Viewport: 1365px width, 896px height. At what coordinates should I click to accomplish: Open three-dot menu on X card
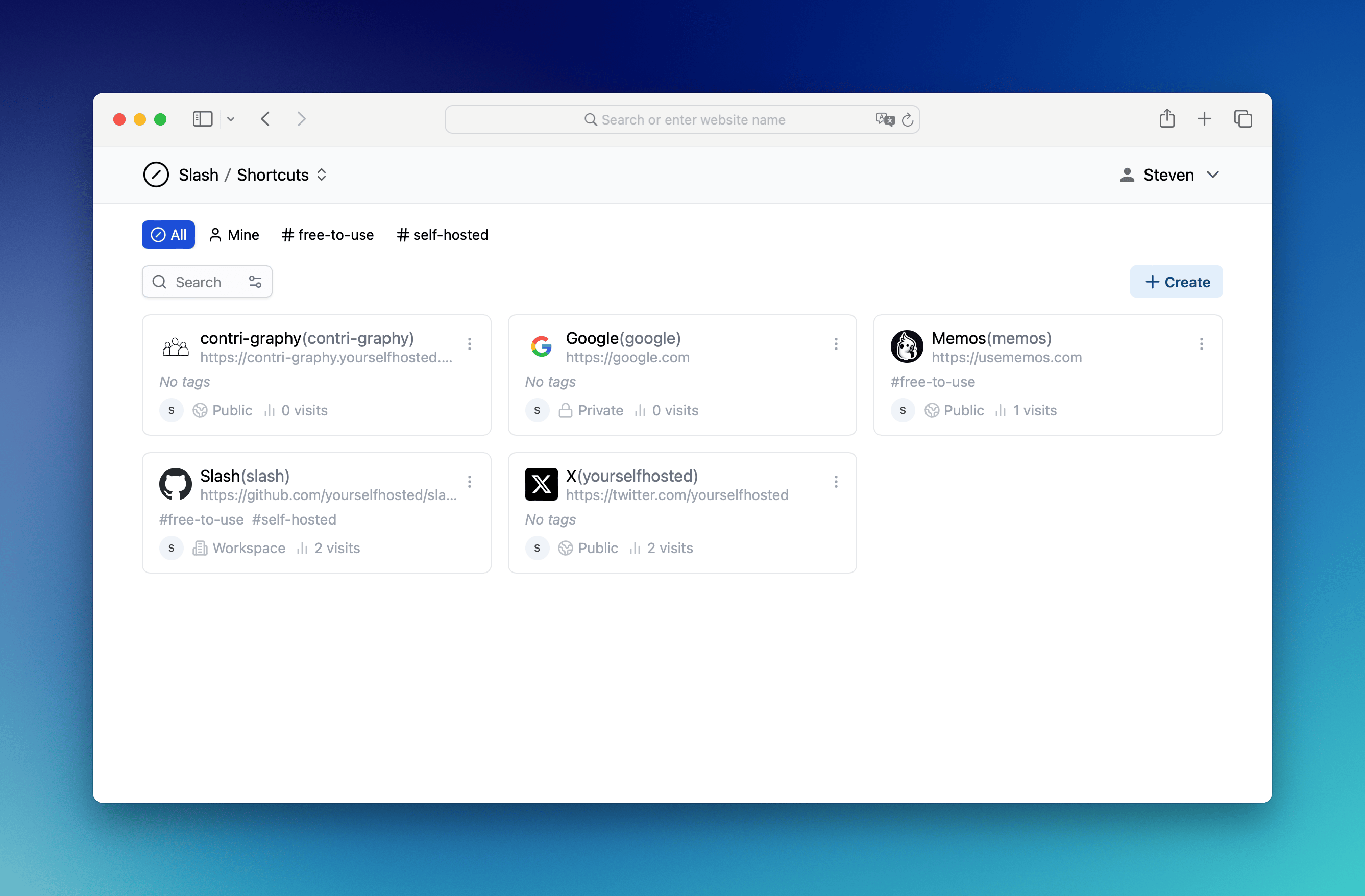pos(836,482)
